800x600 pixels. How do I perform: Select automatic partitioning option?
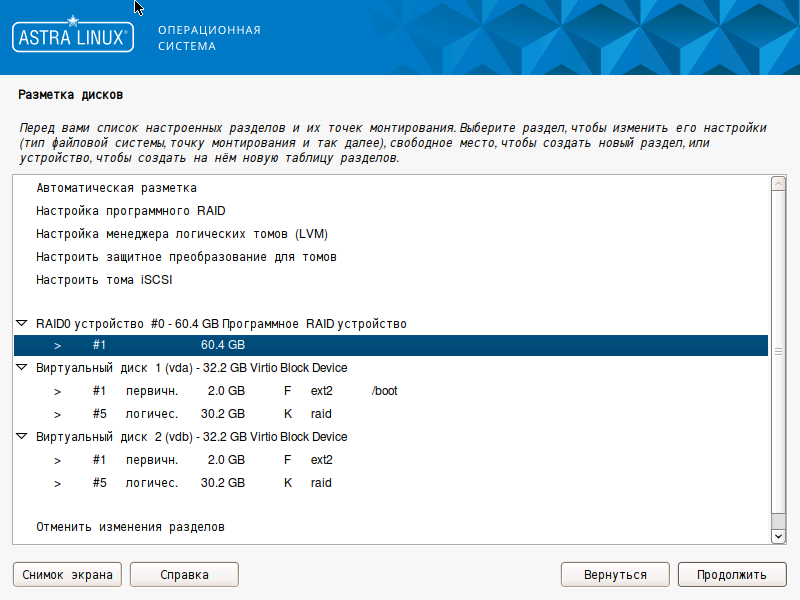[x=116, y=188]
